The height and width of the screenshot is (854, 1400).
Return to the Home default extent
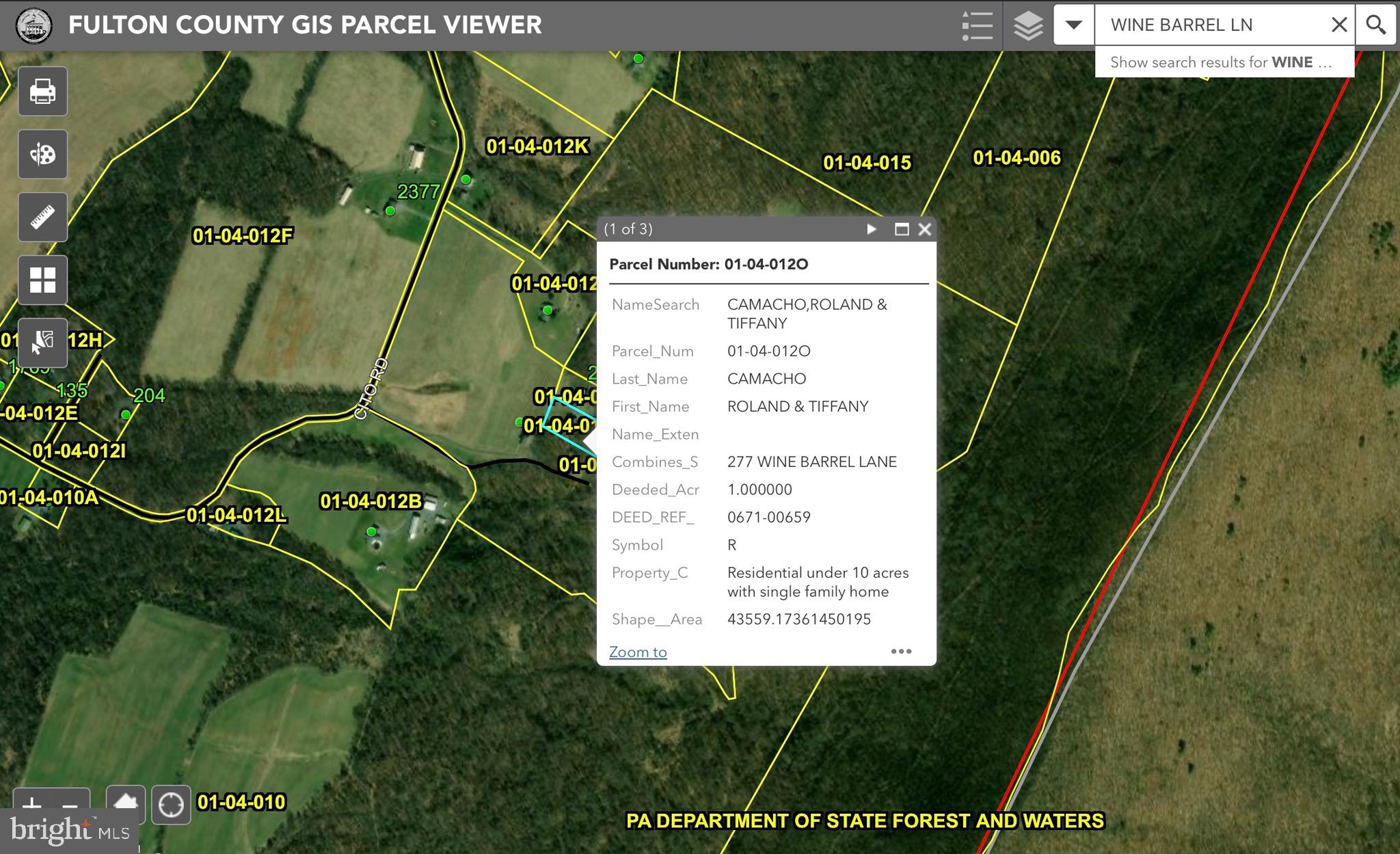pyautogui.click(x=126, y=801)
